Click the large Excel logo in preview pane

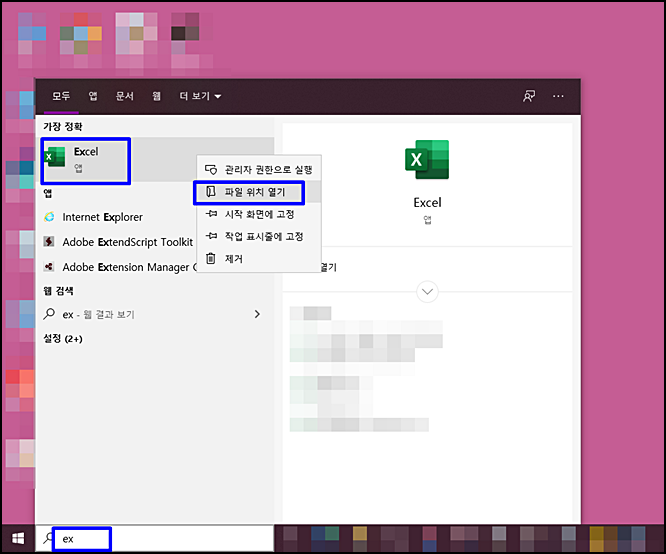click(x=427, y=160)
